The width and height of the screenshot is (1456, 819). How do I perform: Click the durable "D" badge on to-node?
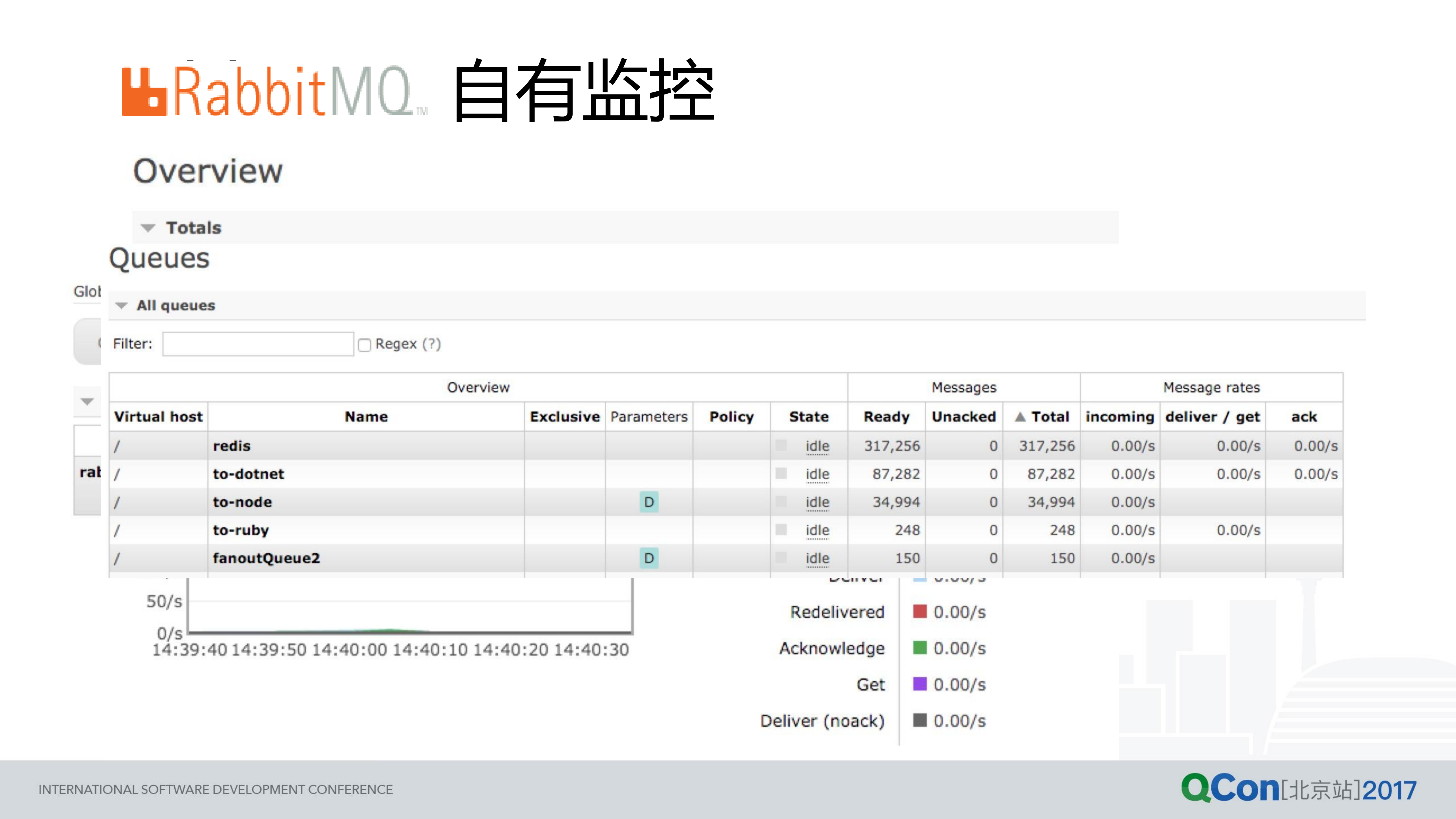(x=649, y=501)
